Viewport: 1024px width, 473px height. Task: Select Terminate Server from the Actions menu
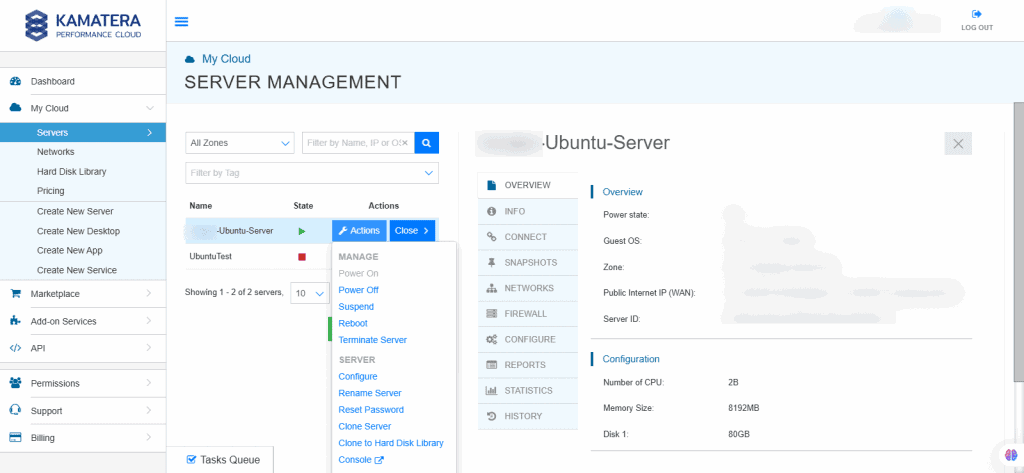[372, 340]
